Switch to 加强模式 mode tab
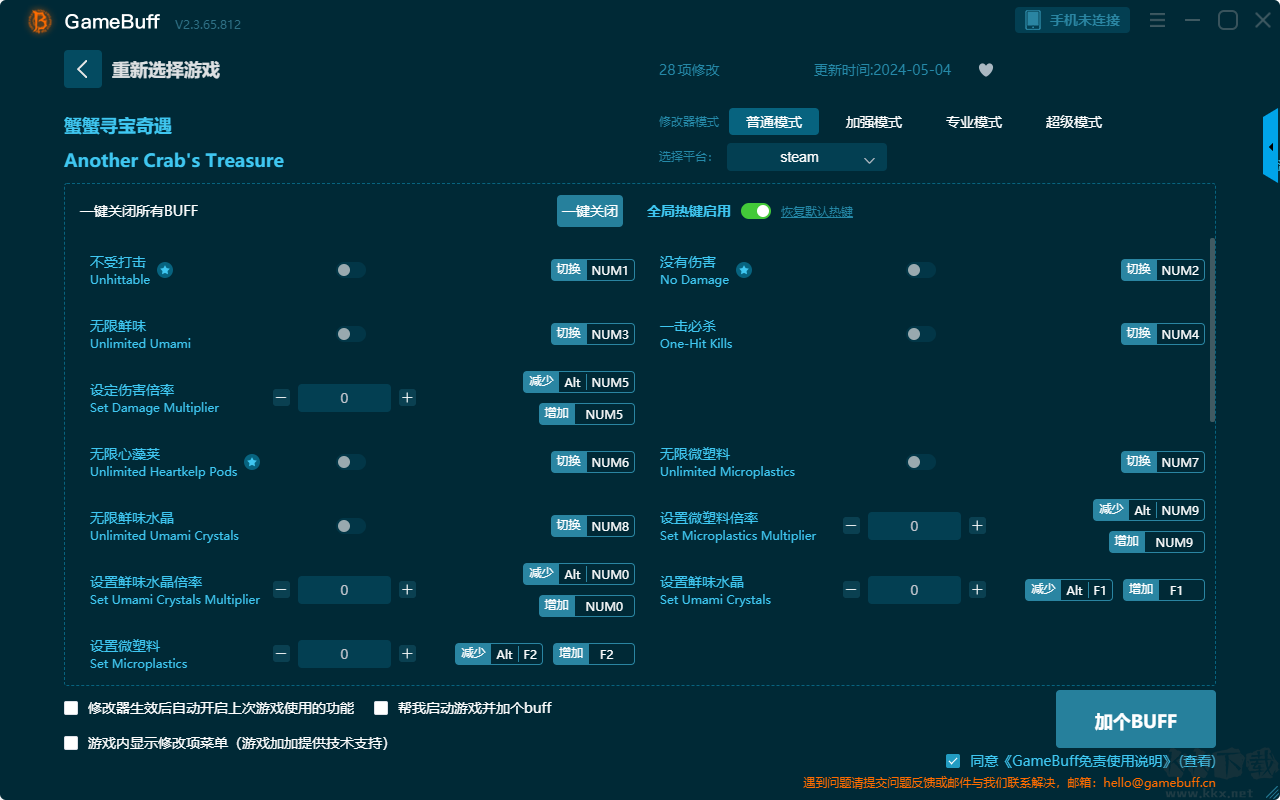 (x=874, y=122)
